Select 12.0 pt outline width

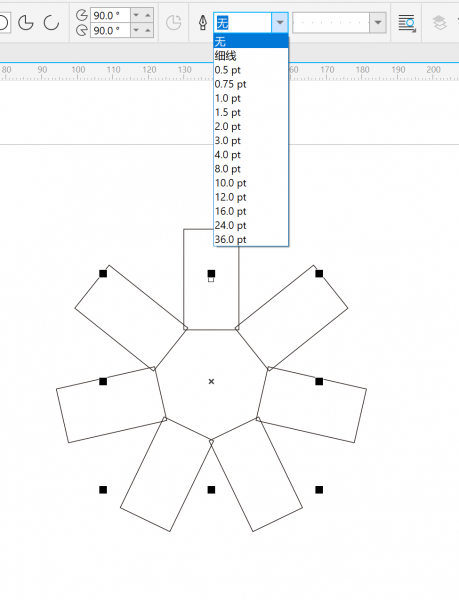[x=251, y=197]
